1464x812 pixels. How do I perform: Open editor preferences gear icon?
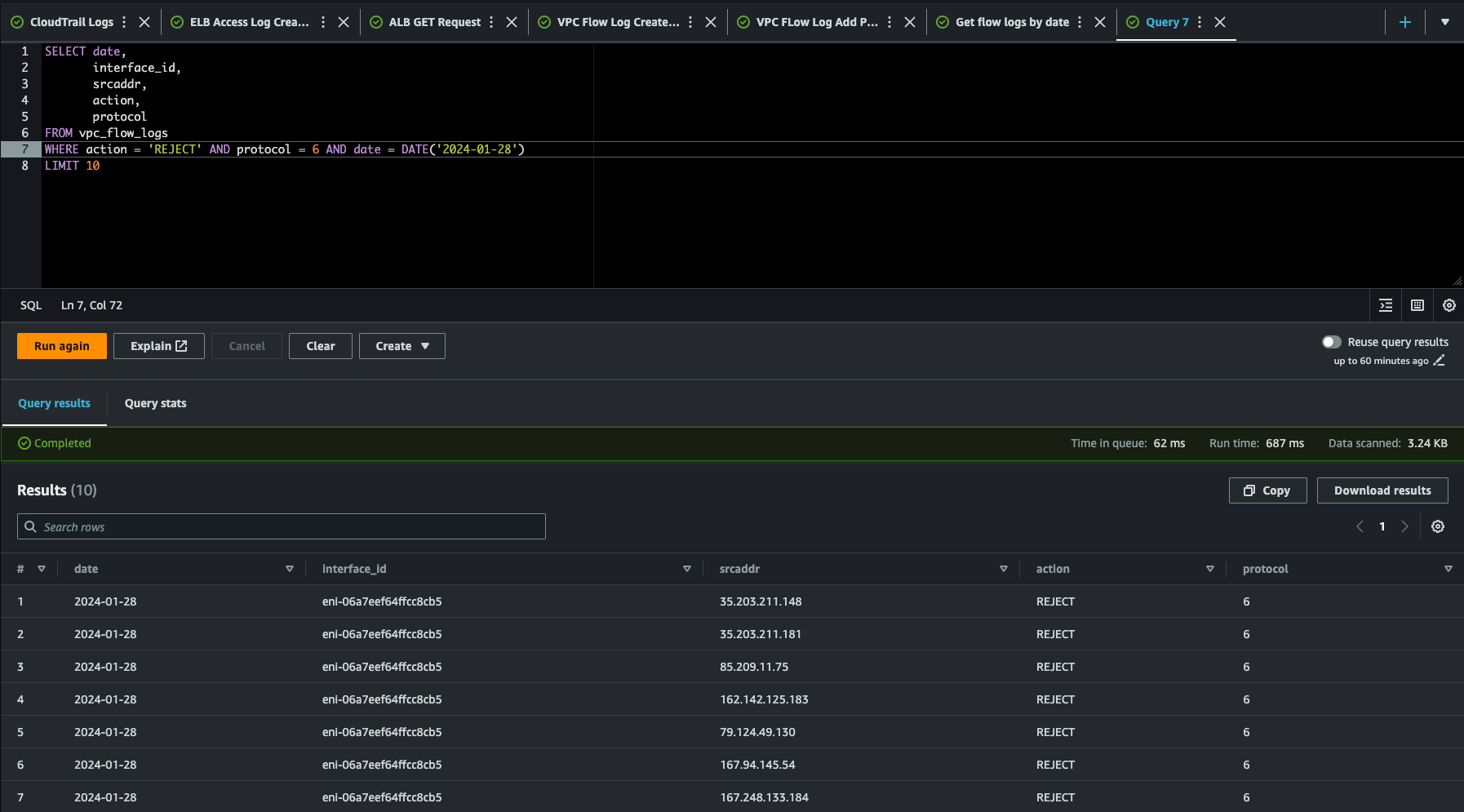[x=1449, y=305]
